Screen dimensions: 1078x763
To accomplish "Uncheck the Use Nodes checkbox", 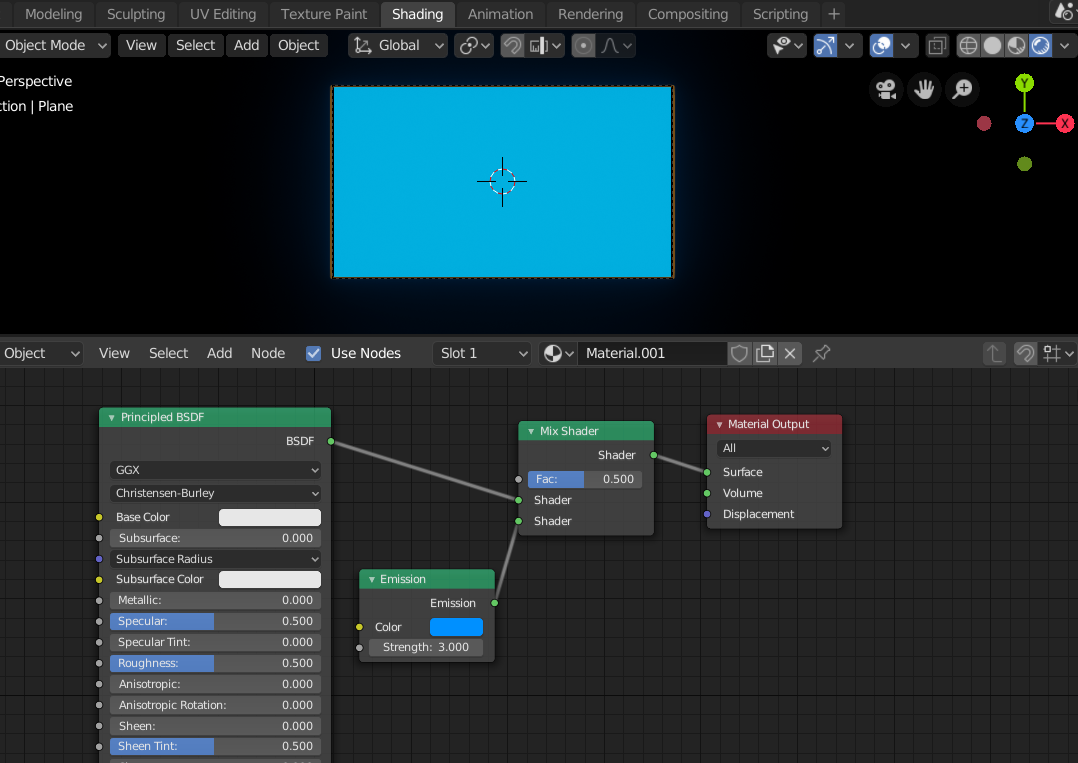I will click(x=314, y=353).
